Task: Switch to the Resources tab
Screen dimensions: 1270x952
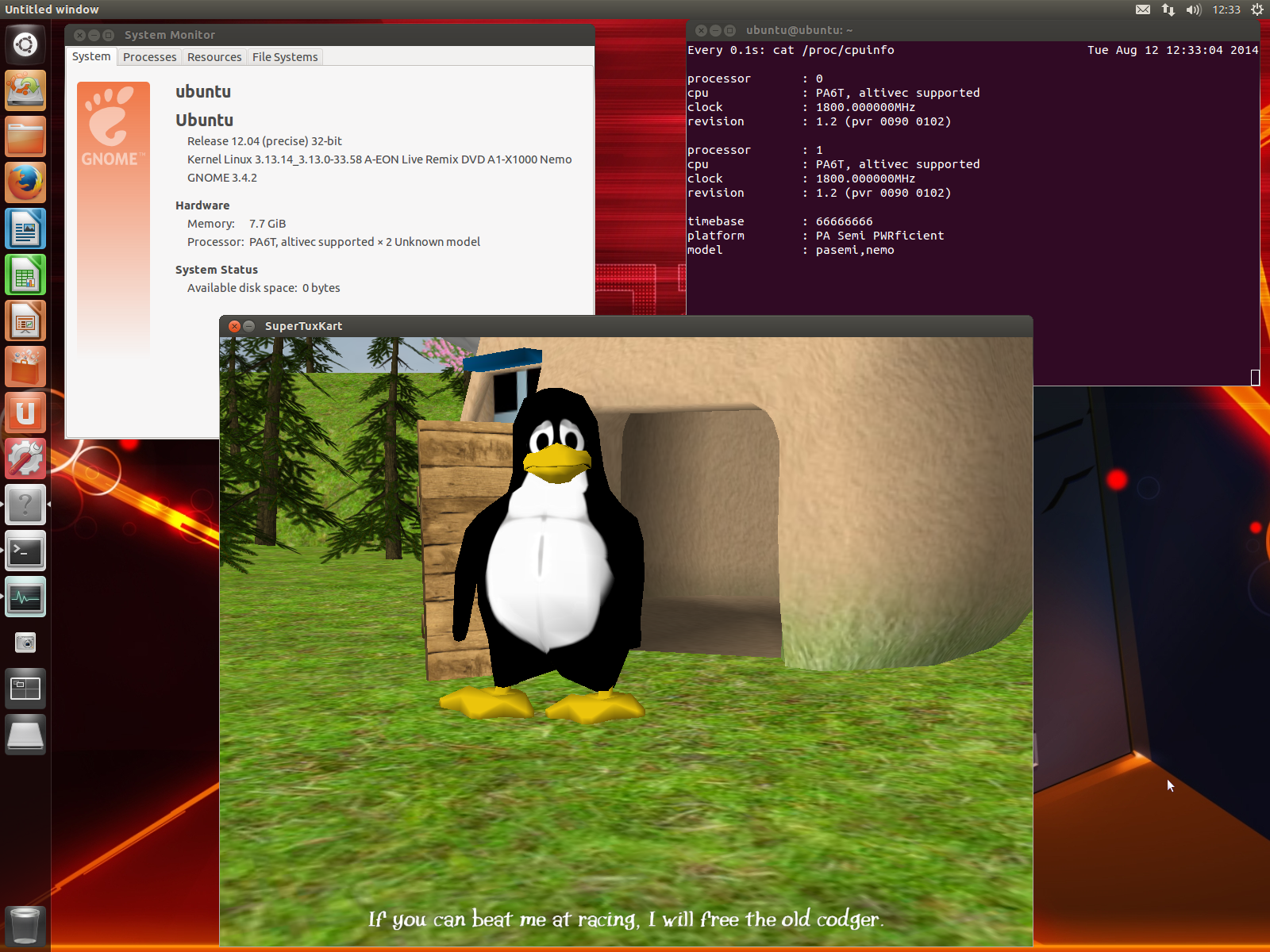Action: pyautogui.click(x=214, y=57)
